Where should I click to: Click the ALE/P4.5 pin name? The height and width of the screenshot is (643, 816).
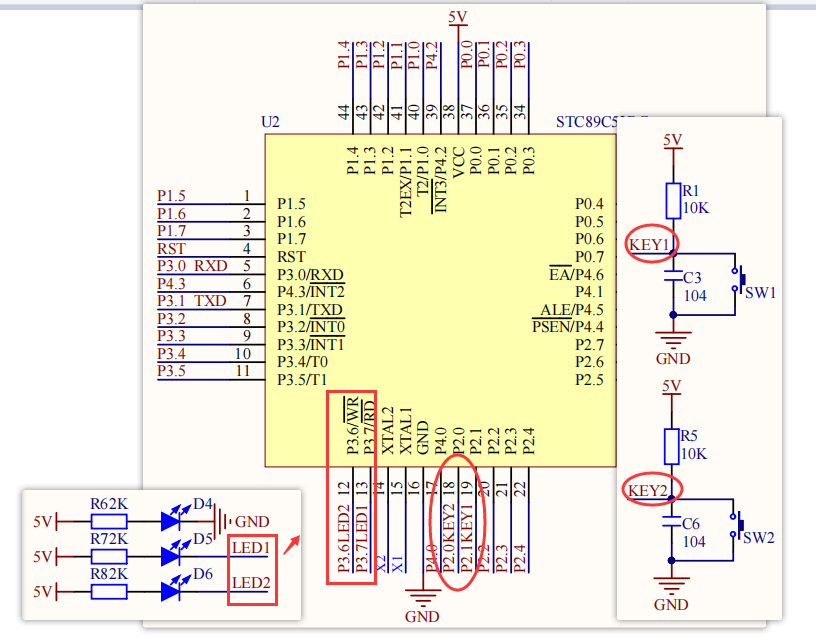tap(571, 310)
